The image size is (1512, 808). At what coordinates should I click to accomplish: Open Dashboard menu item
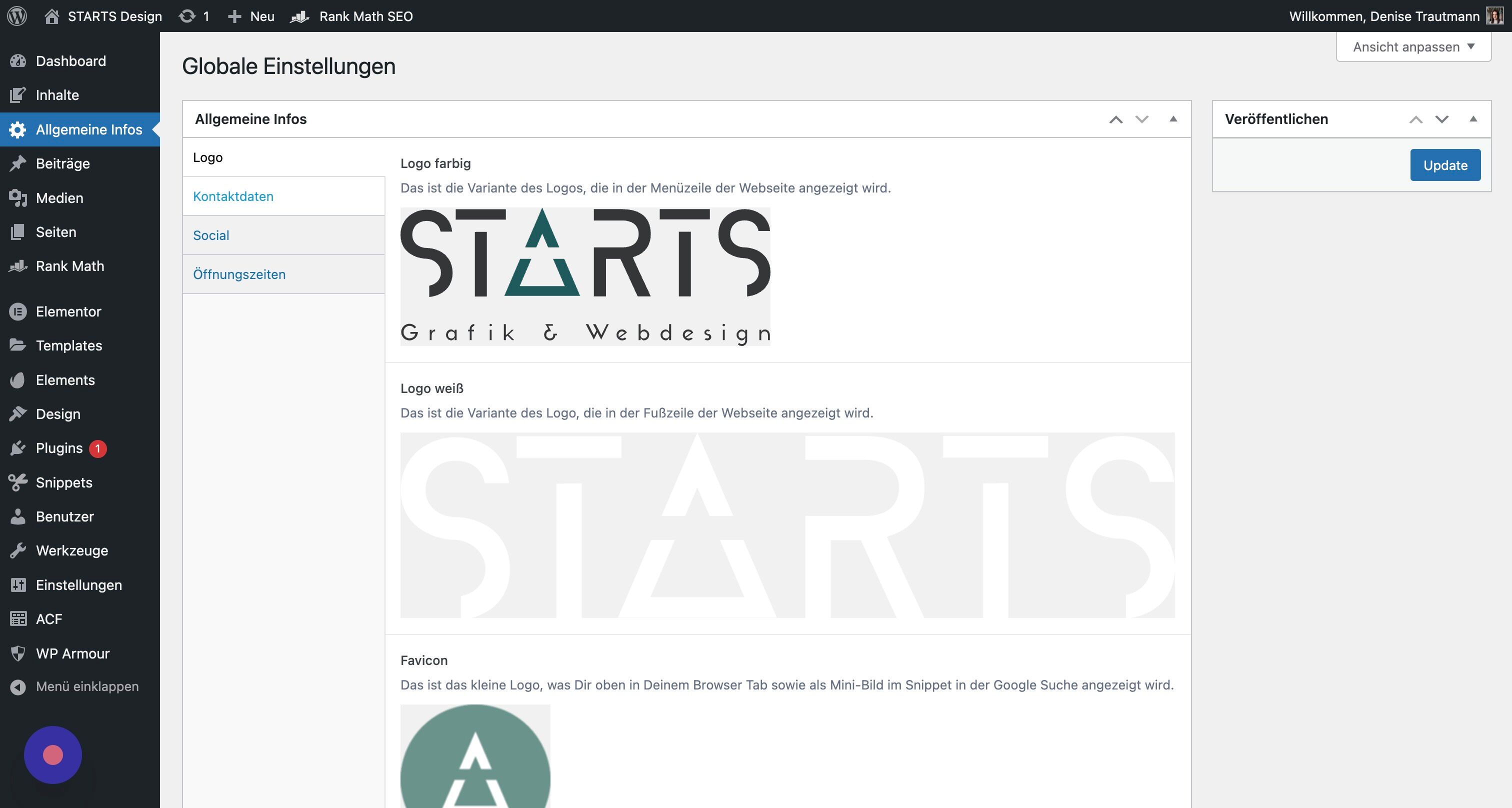(80, 61)
